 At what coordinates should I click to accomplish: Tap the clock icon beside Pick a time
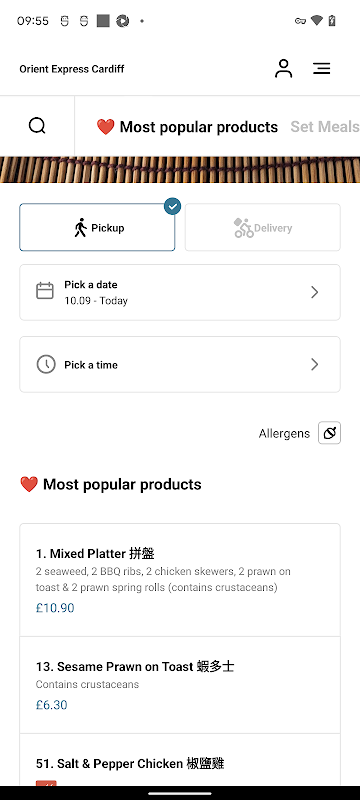click(45, 364)
